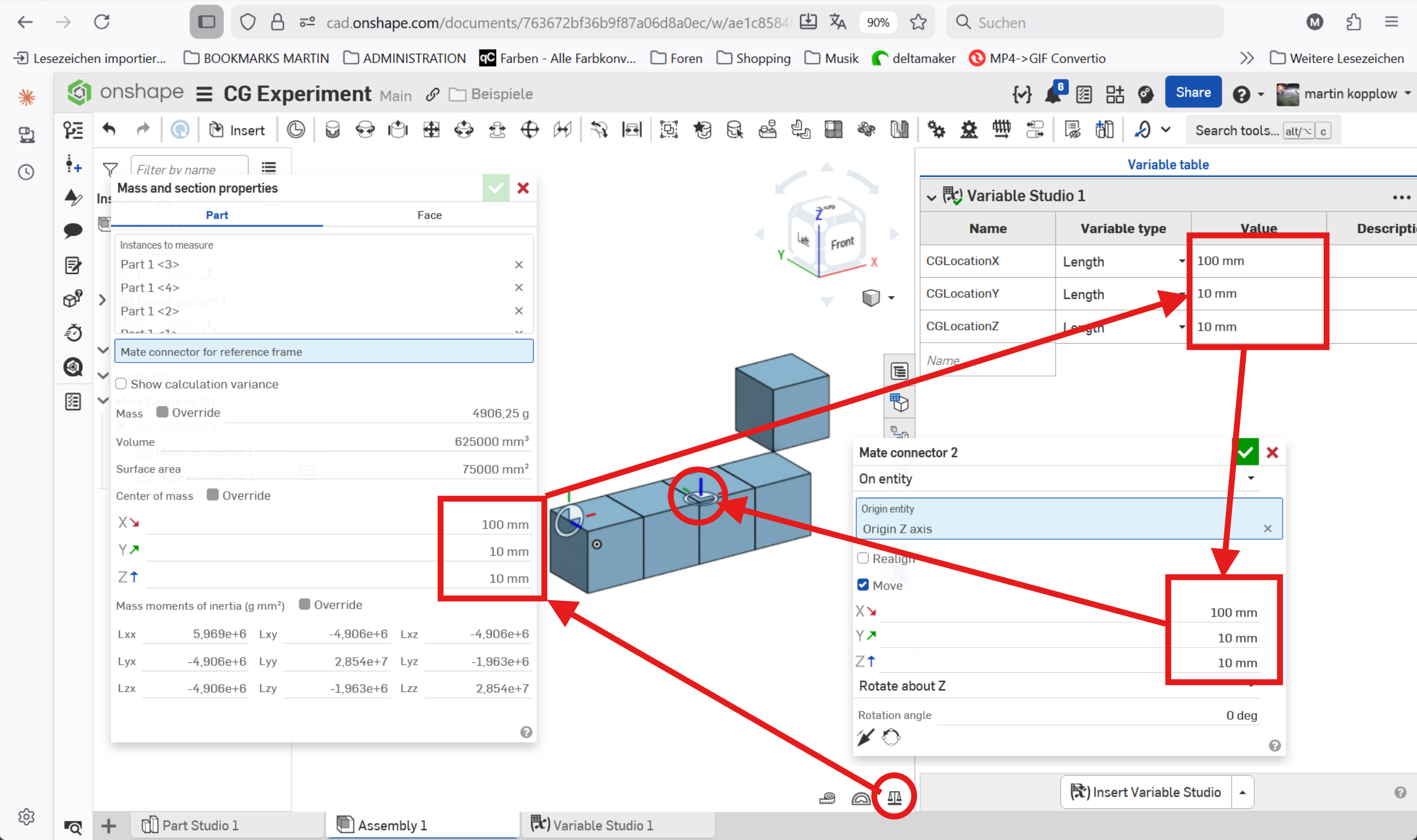Image resolution: width=1417 pixels, height=840 pixels.
Task: Open the comments speech bubble icon
Action: coord(73,231)
